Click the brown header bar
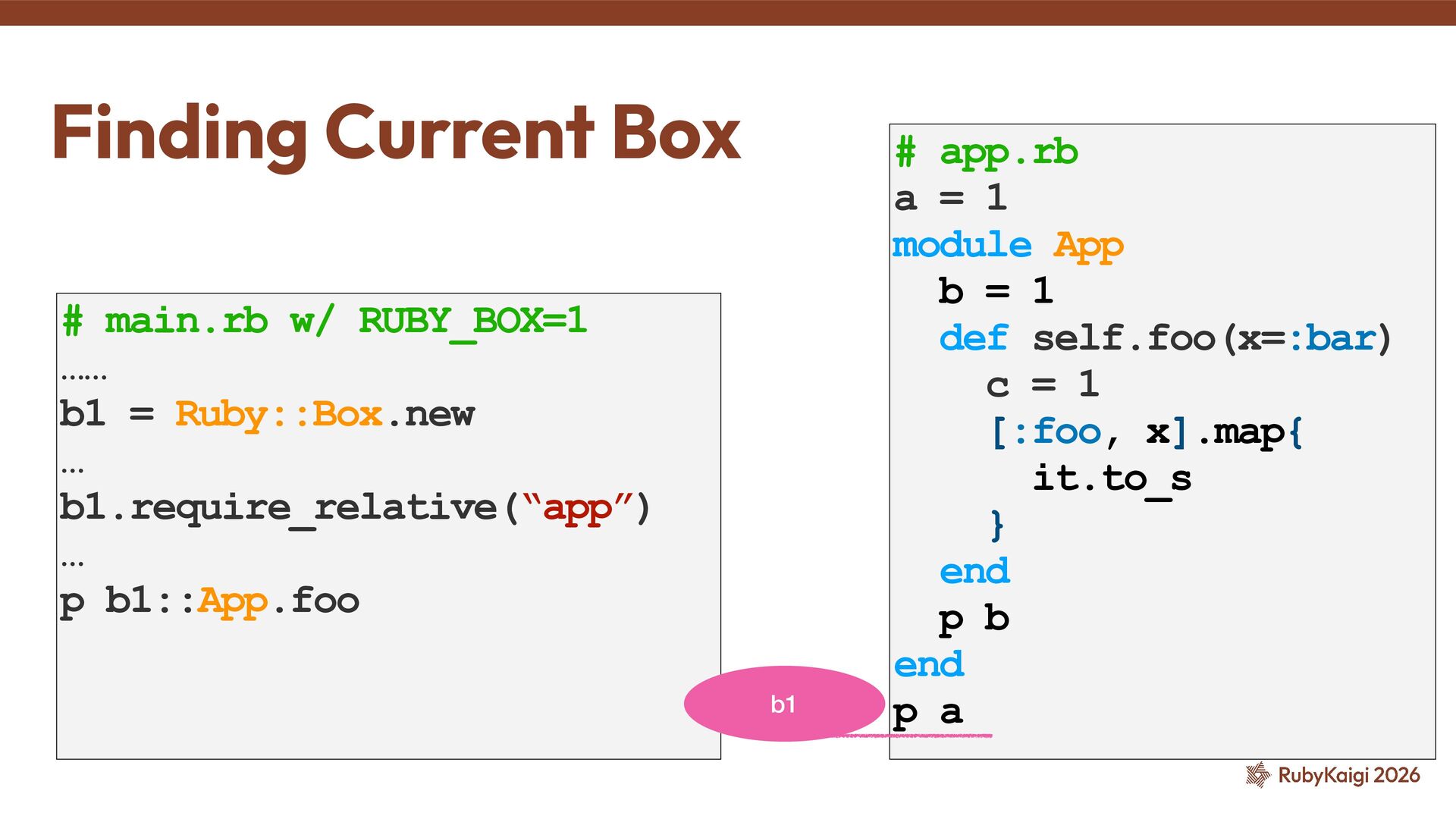 pos(728,12)
